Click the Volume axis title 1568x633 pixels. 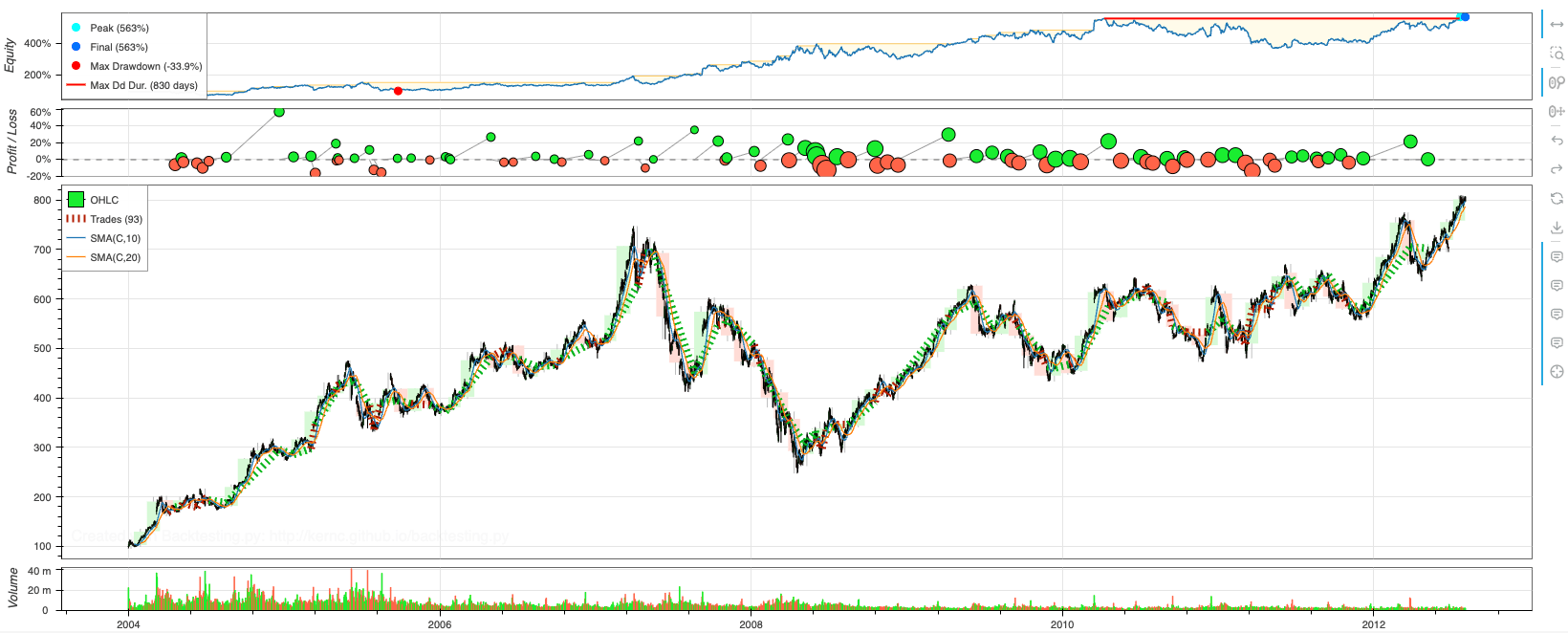click(12, 587)
